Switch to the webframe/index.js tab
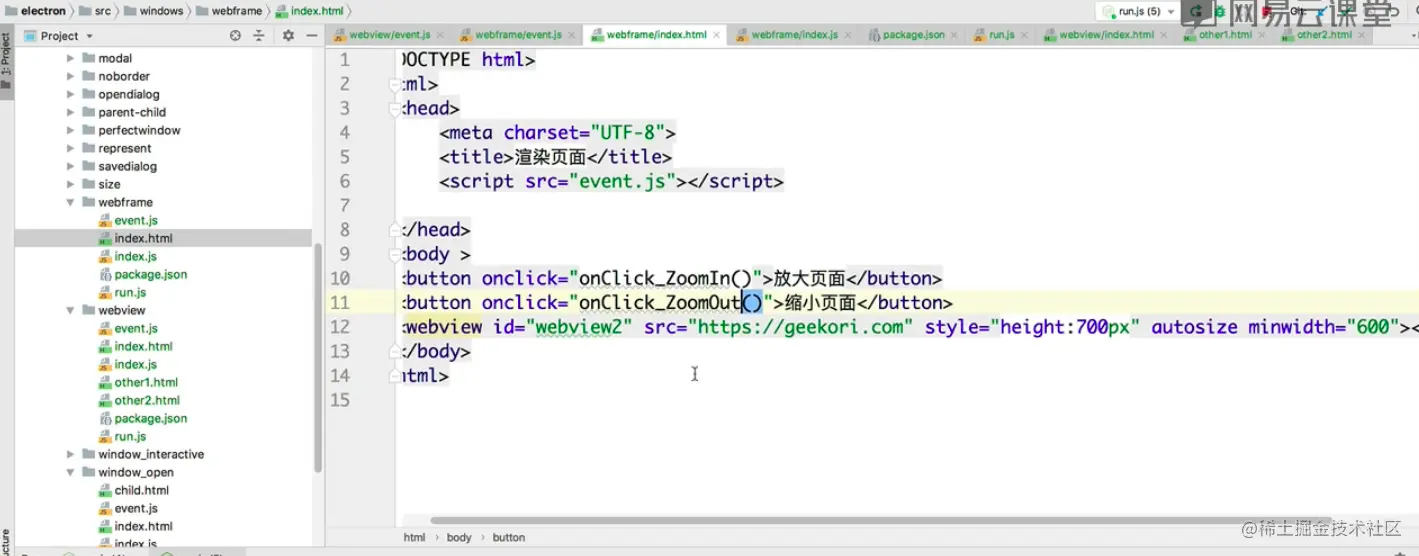The height and width of the screenshot is (556, 1419). click(794, 35)
